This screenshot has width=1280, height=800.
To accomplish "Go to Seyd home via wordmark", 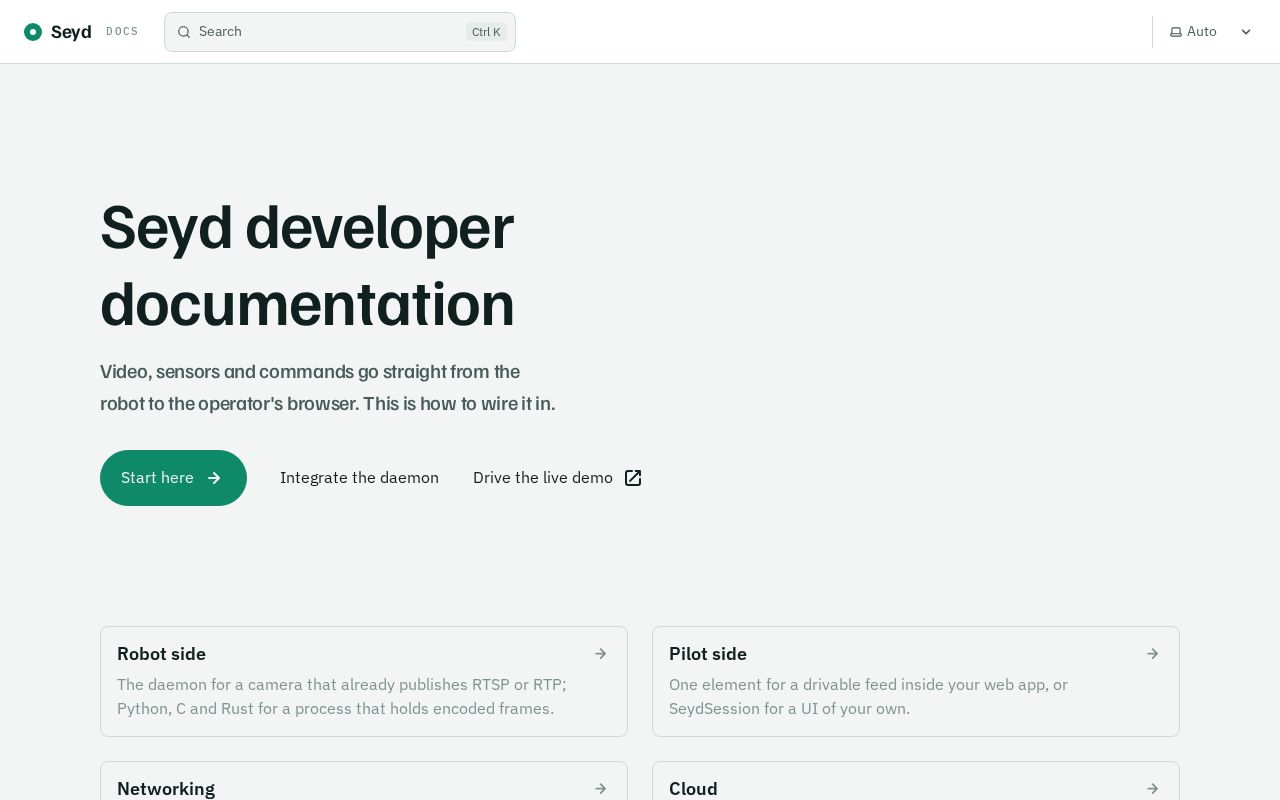I will point(71,32).
